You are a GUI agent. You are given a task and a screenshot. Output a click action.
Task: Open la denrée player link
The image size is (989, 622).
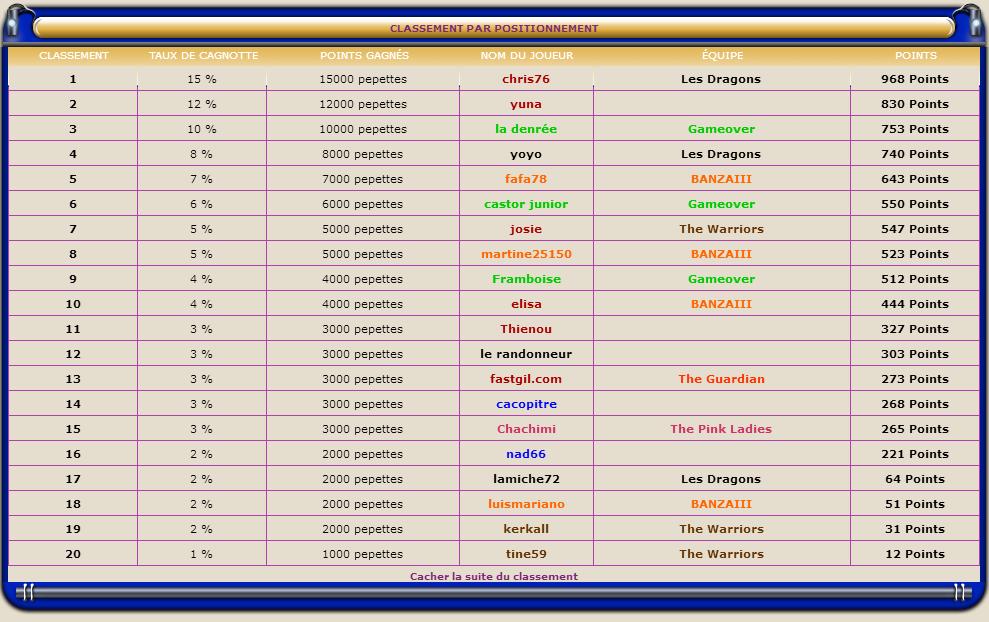525,129
